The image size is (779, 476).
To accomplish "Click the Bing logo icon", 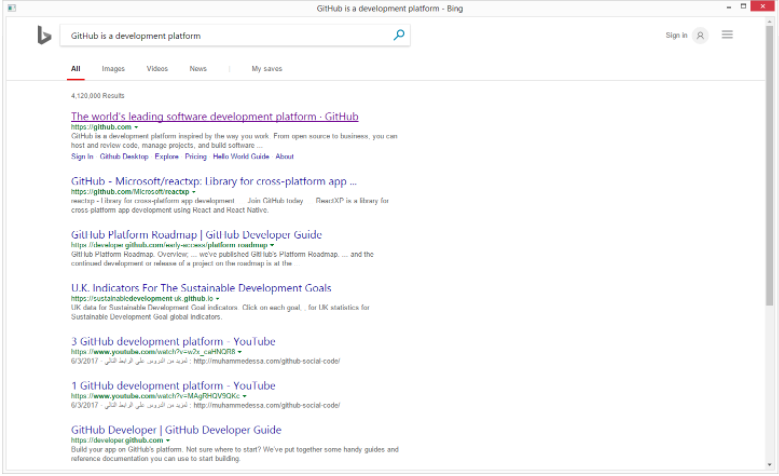I will [x=44, y=35].
